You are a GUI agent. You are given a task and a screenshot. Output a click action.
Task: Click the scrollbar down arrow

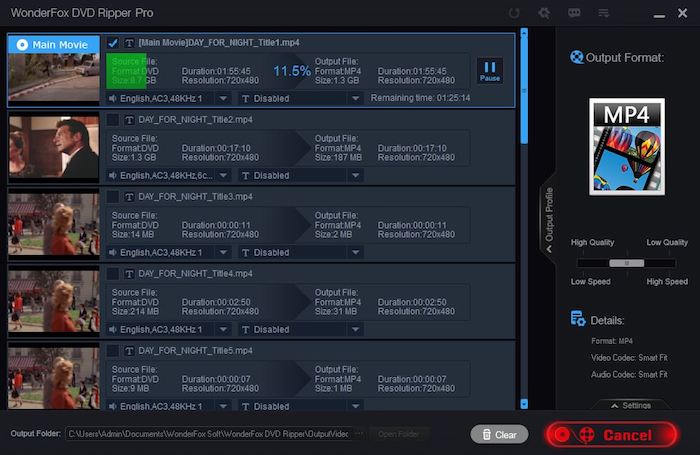pyautogui.click(x=524, y=404)
